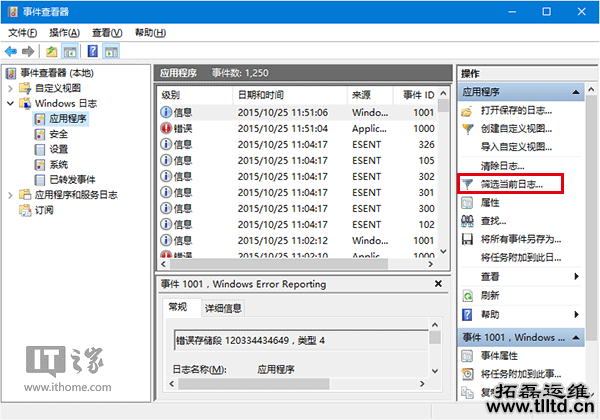The image size is (600, 420).
Task: Open the 帮助 submenu in actions pane
Action: pos(521,314)
